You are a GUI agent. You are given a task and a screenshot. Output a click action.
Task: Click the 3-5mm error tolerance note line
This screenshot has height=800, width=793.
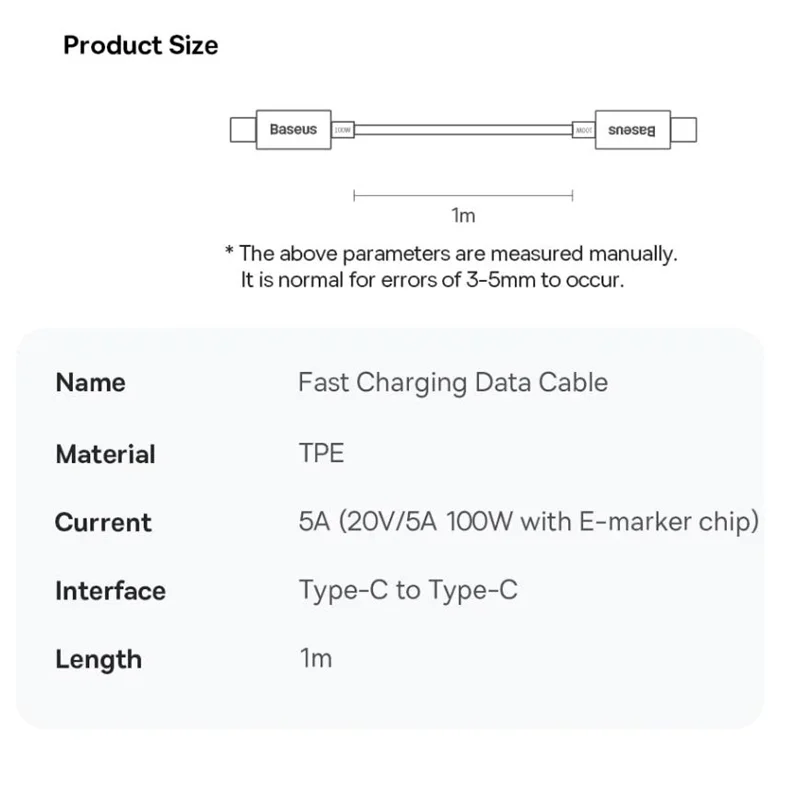432,280
